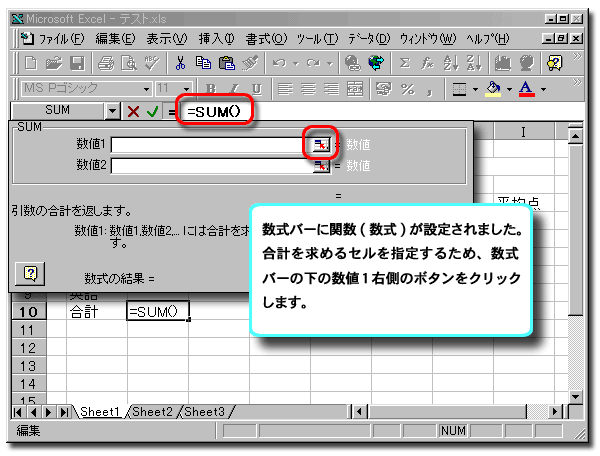Click the vertical scrollbar down arrow

click(575, 396)
